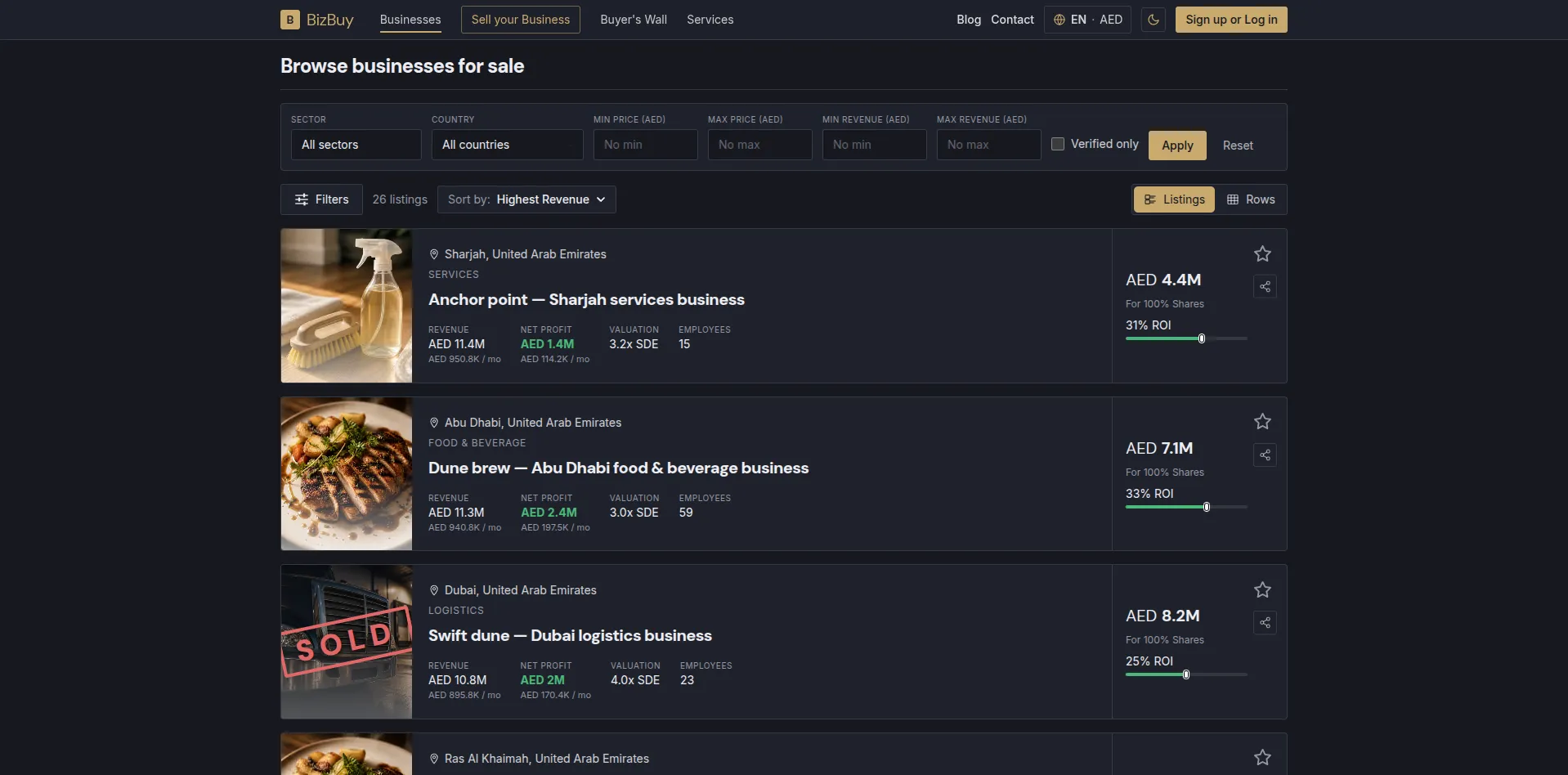Open Buyer's Wall nav item
The image size is (1568, 775).
click(x=634, y=20)
